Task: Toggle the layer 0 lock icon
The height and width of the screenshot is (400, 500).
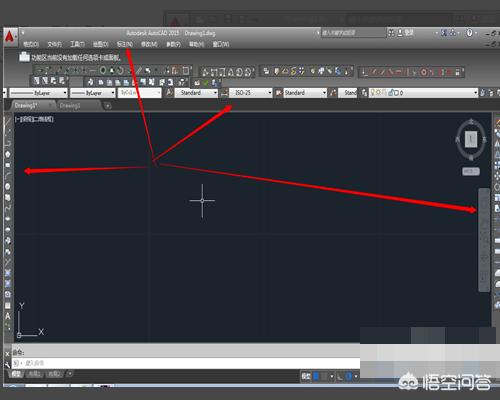Action: (x=391, y=93)
